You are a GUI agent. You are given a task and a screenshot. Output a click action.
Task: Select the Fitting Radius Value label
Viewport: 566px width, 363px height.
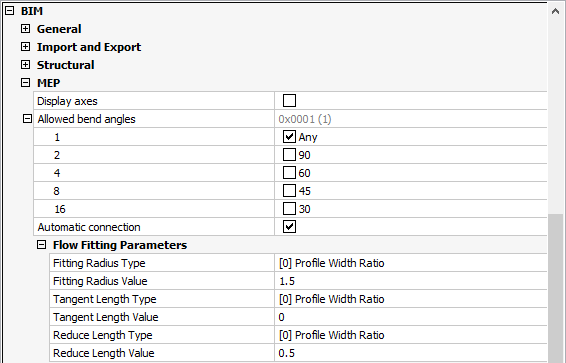point(100,281)
